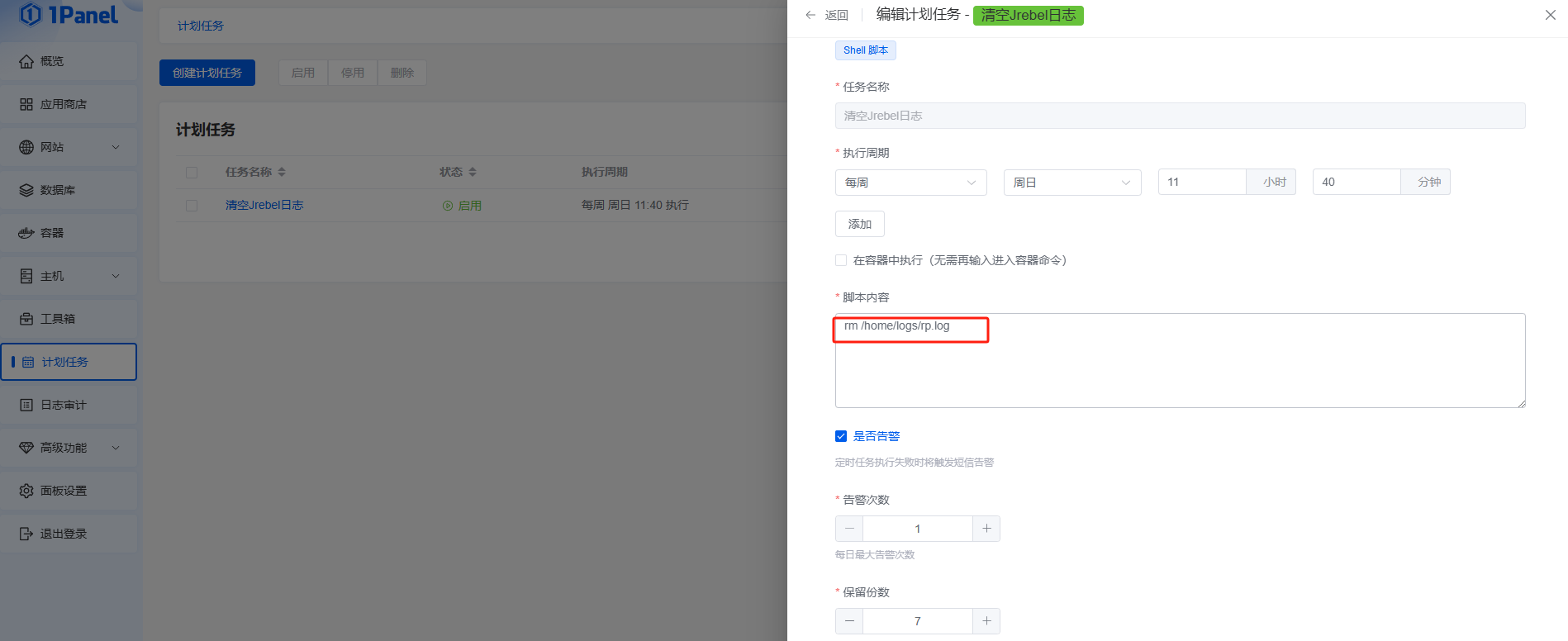
Task: Click the 添加 button
Action: (x=859, y=224)
